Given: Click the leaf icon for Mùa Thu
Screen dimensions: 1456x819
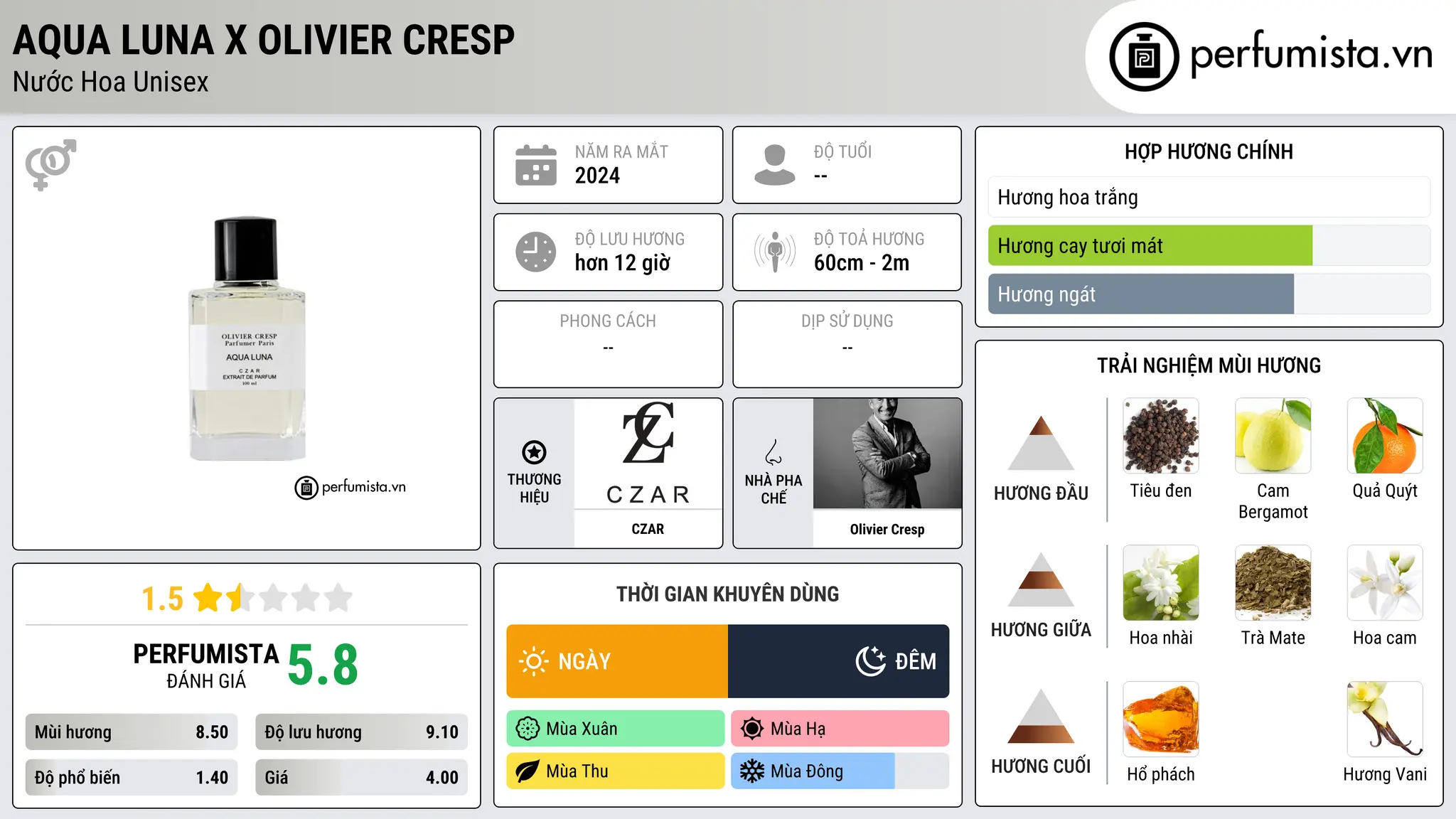Looking at the screenshot, I should click(528, 771).
